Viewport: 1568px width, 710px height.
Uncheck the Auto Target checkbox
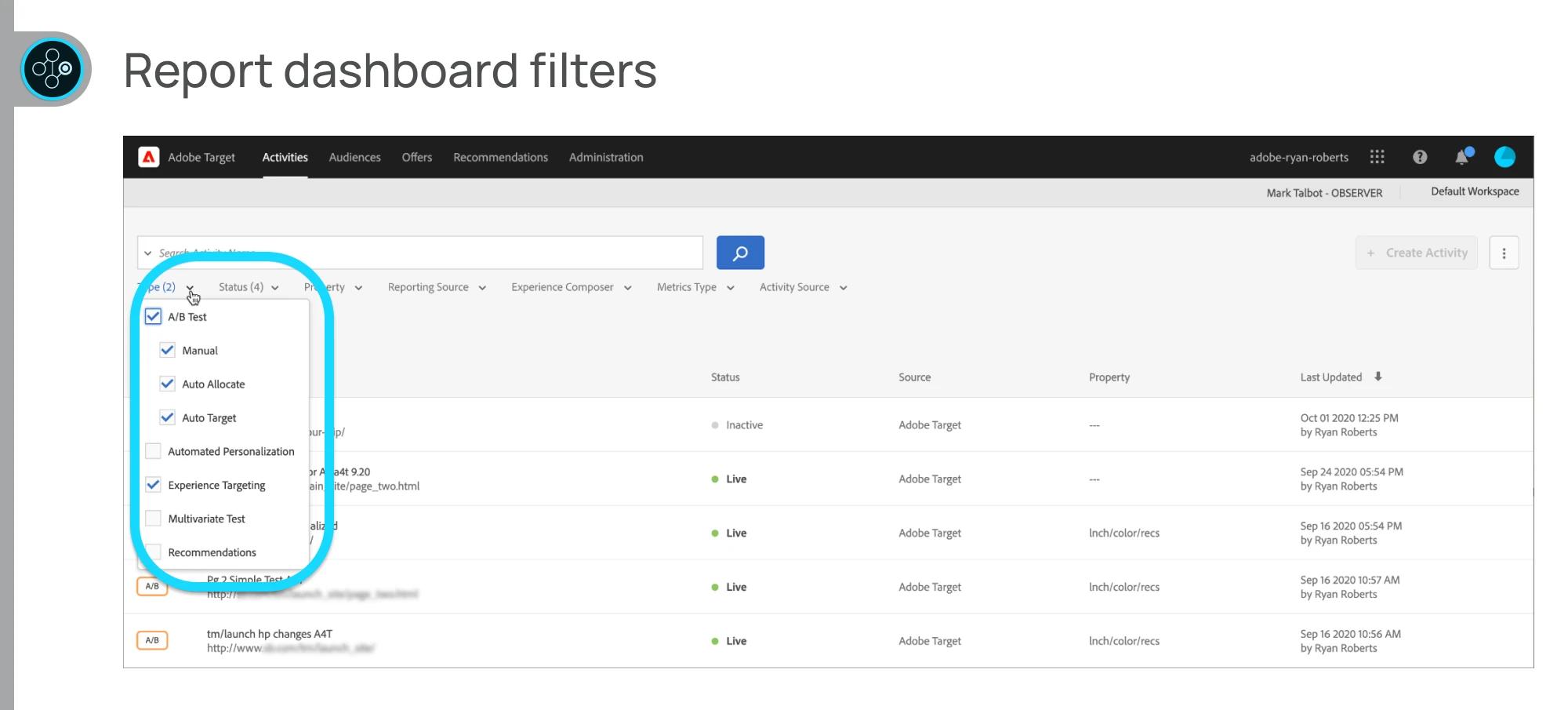coord(167,417)
